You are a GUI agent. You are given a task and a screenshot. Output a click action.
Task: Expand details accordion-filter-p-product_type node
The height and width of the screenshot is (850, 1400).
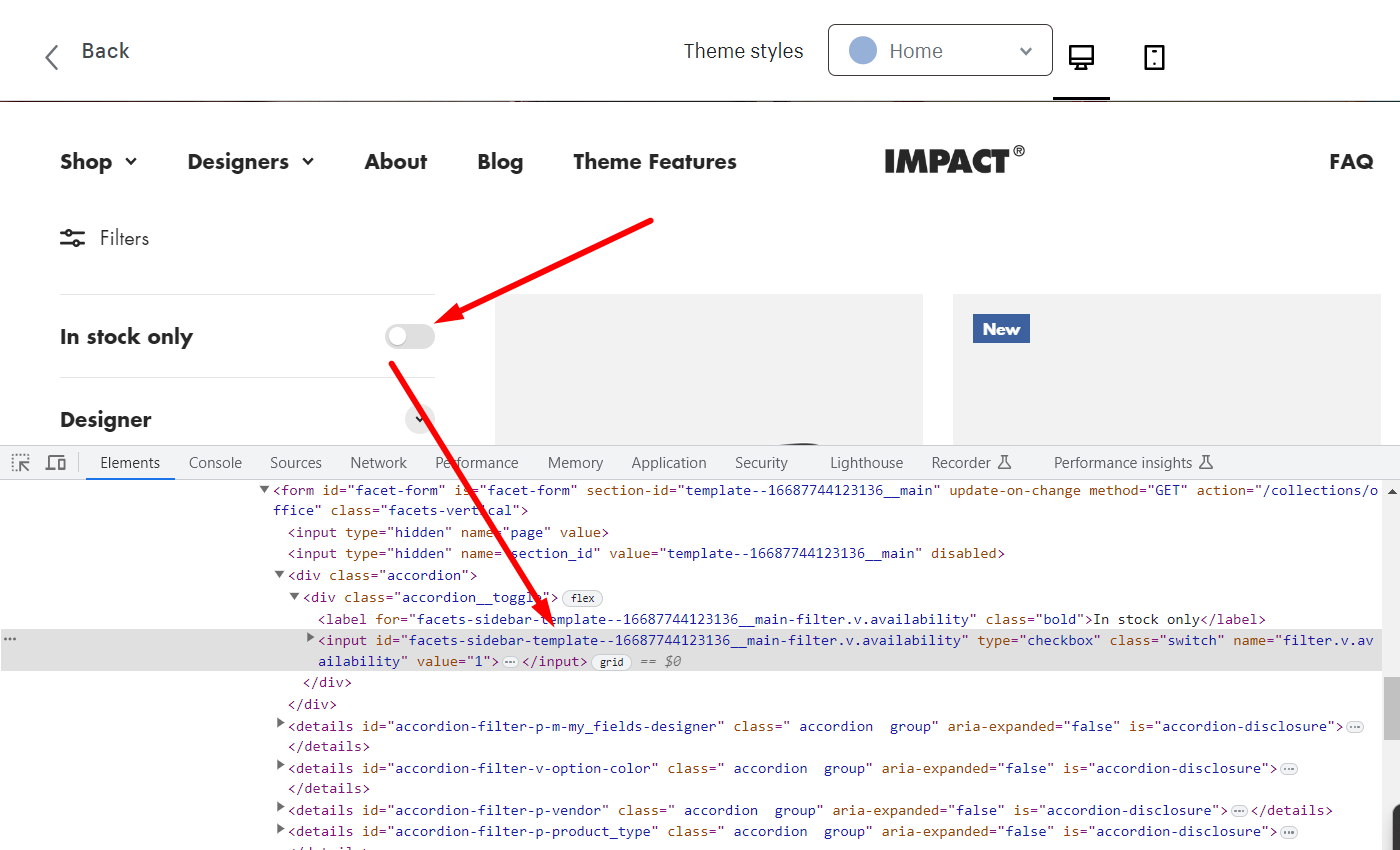[280, 828]
